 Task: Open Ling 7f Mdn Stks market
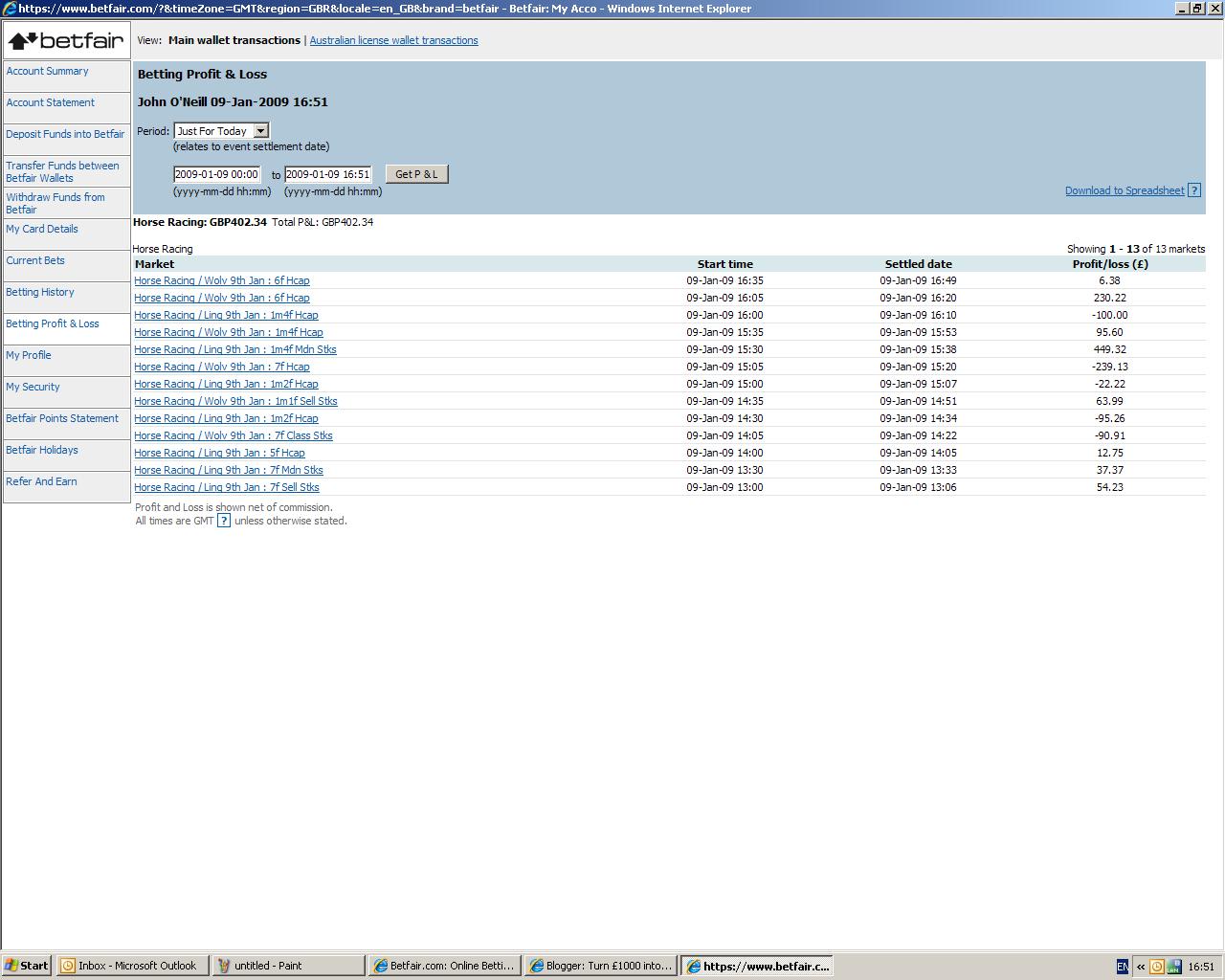tap(229, 470)
